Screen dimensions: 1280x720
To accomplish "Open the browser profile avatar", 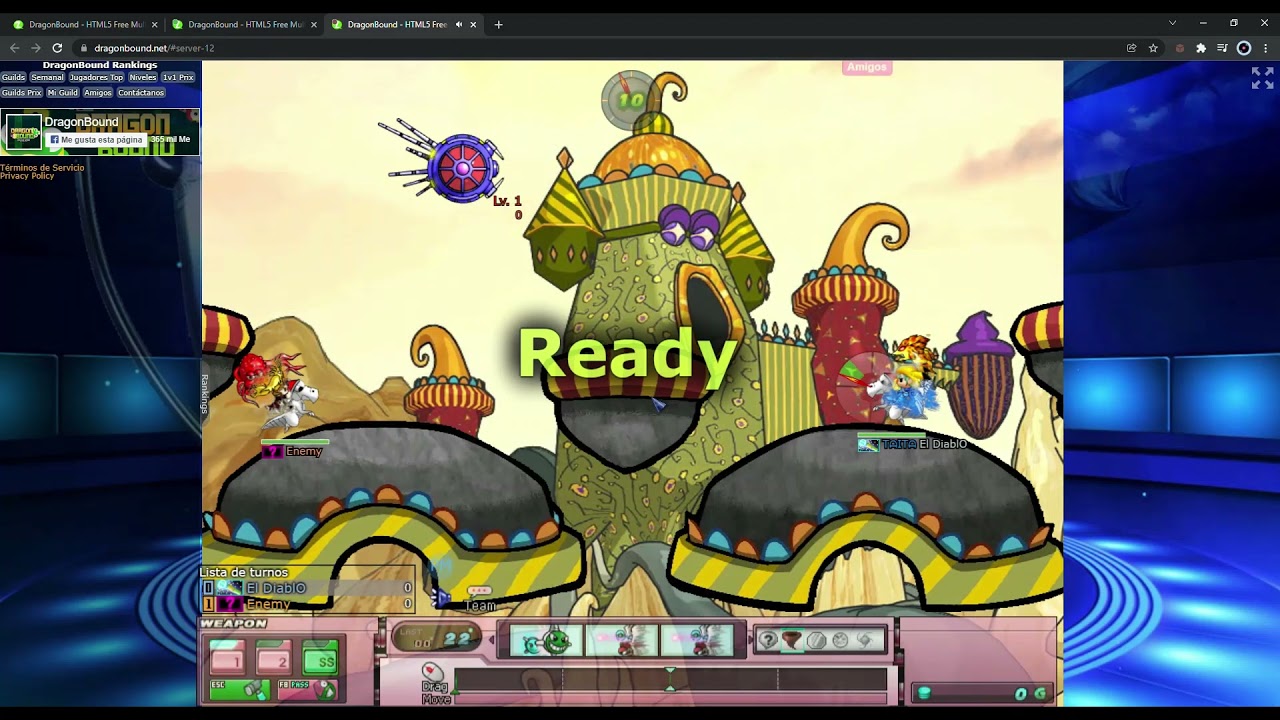I will coord(1244,48).
